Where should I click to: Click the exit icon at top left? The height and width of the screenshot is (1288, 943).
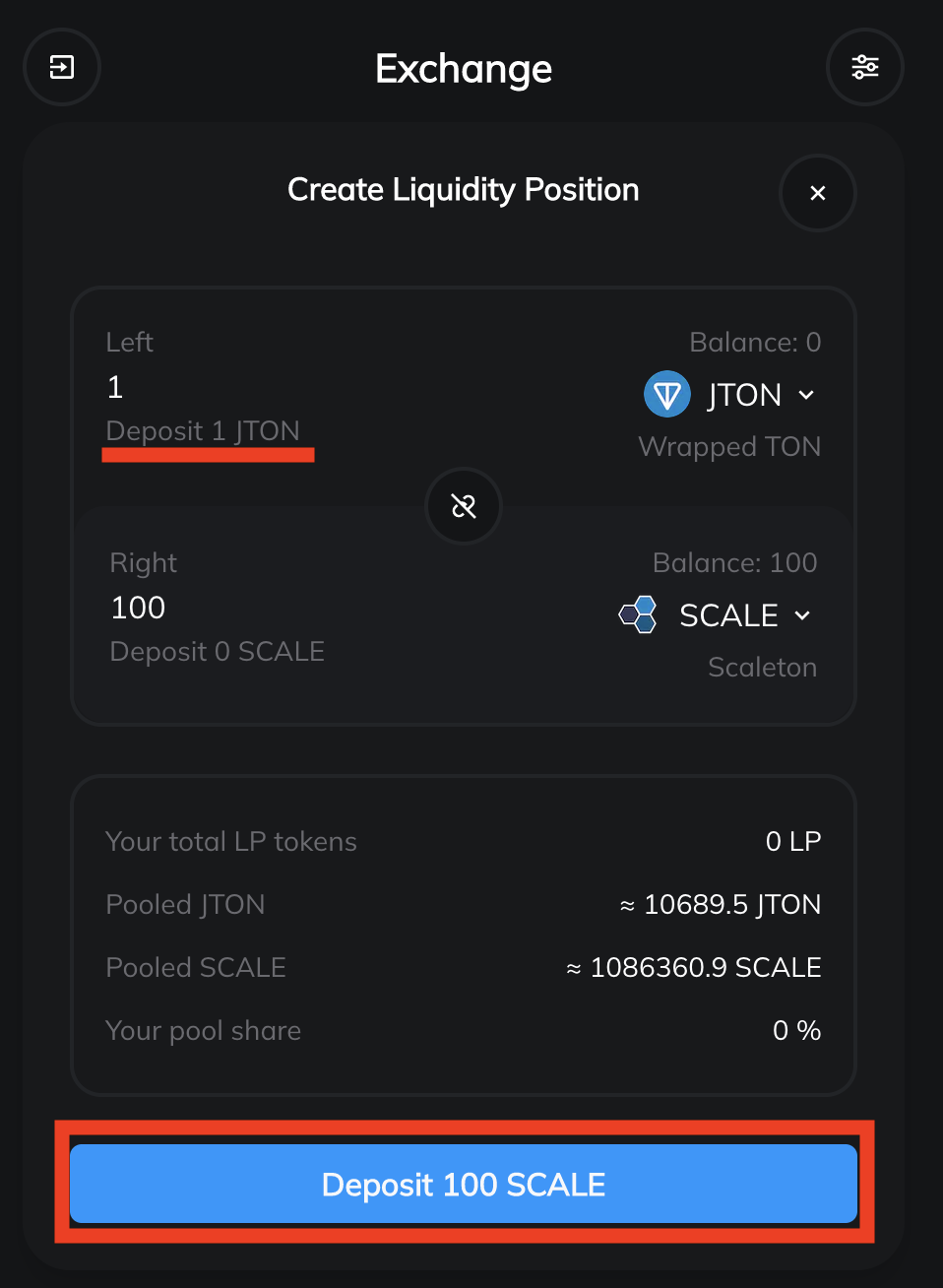tap(62, 67)
